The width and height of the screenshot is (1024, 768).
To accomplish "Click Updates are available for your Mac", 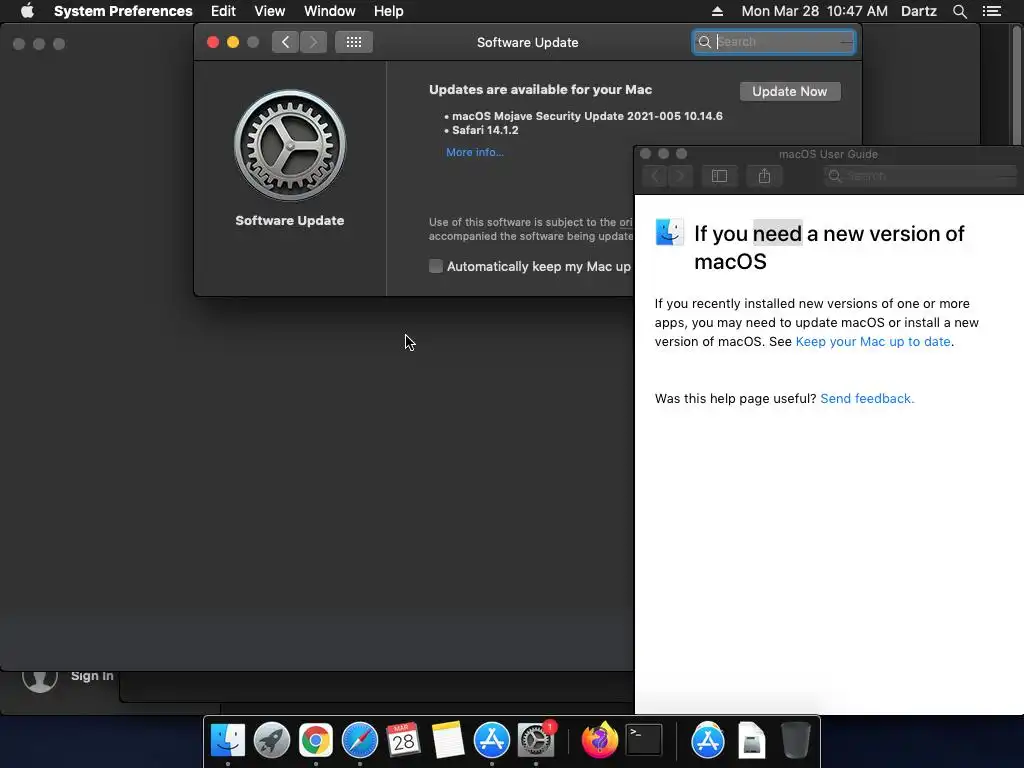I will [540, 89].
